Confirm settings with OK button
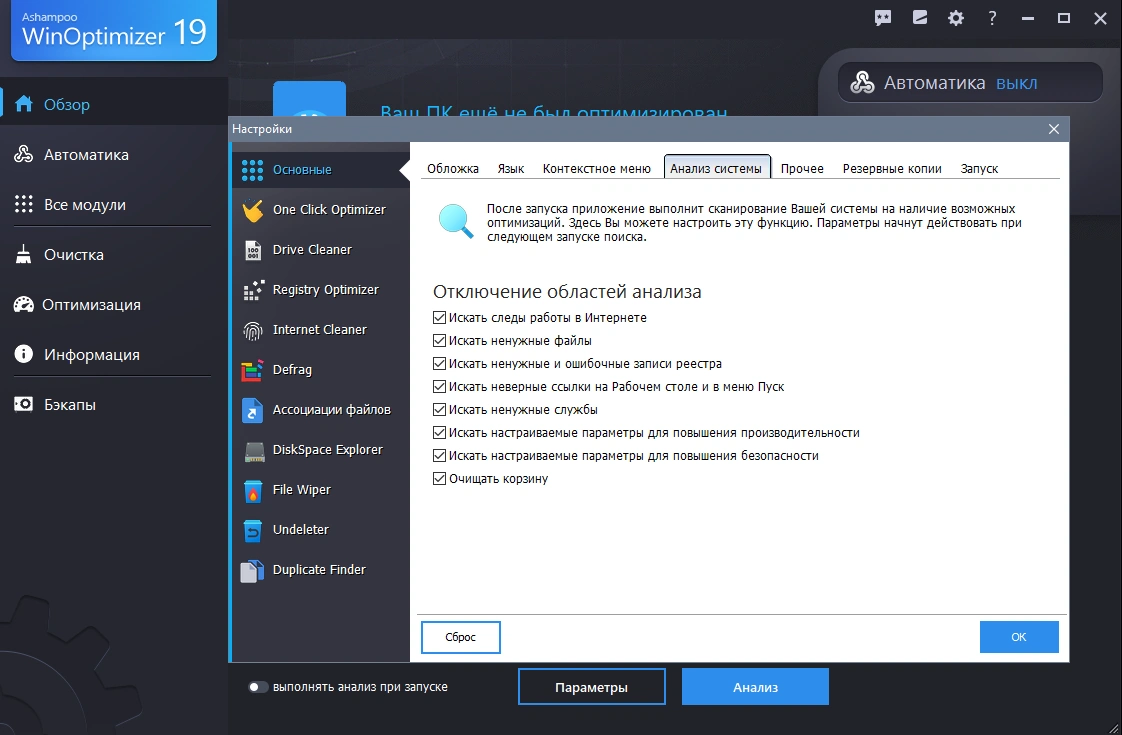Viewport: 1122px width, 735px height. pos(1019,637)
